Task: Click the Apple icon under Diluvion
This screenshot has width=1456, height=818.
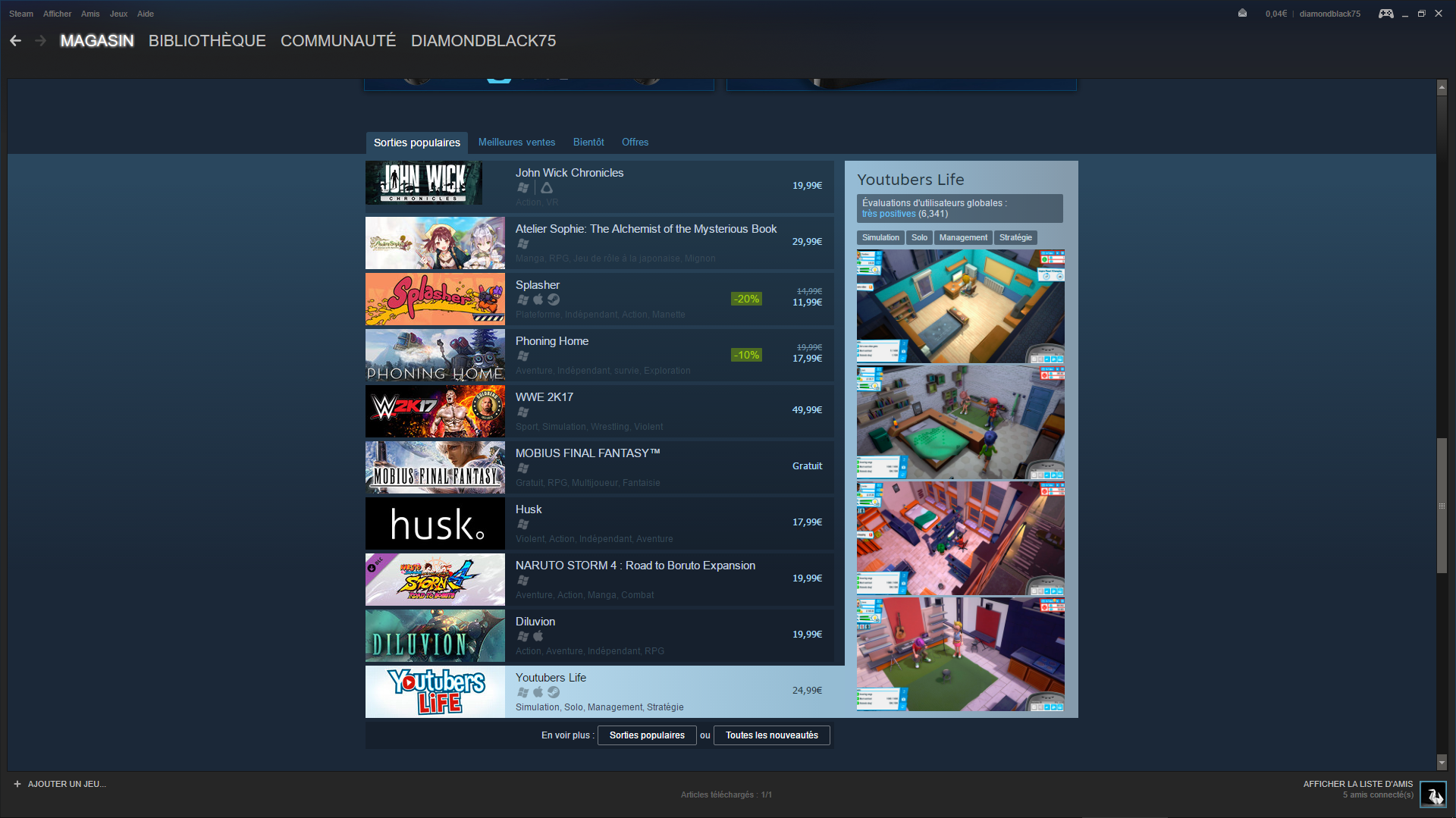Action: point(538,636)
